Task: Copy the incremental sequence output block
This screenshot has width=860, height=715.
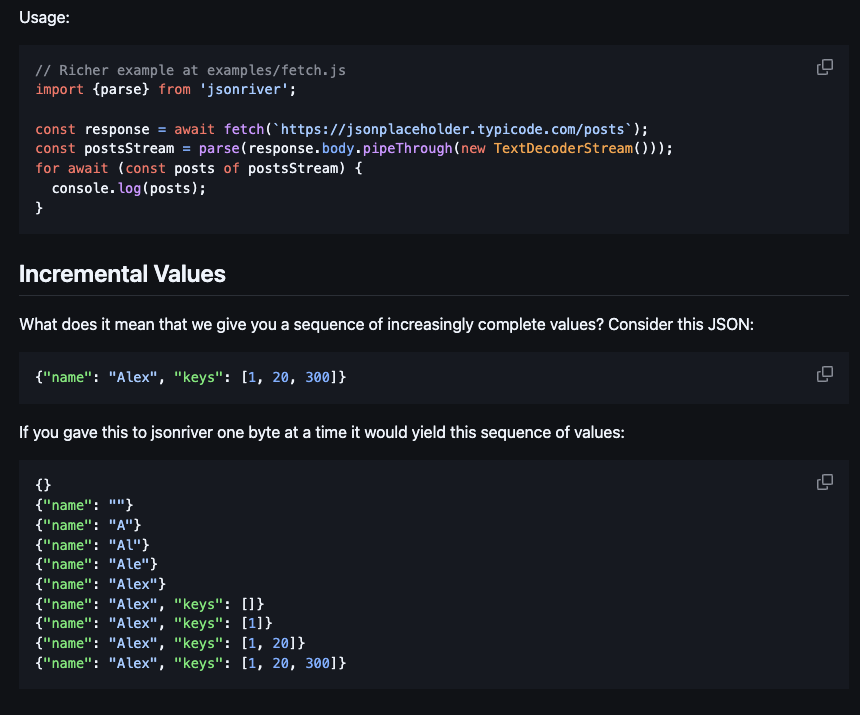Action: click(x=825, y=482)
